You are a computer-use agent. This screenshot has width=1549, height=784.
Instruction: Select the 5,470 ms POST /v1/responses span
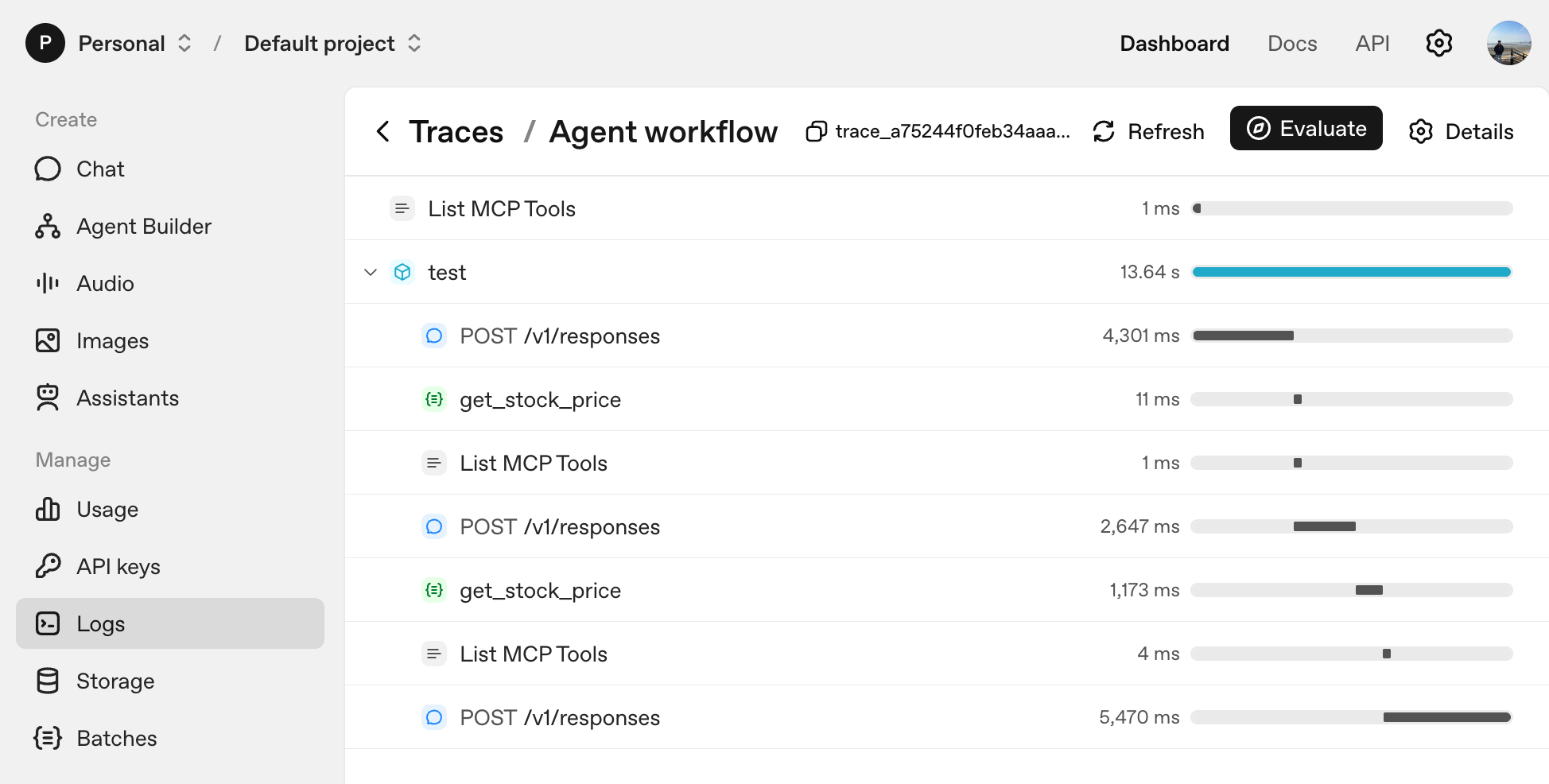(559, 717)
